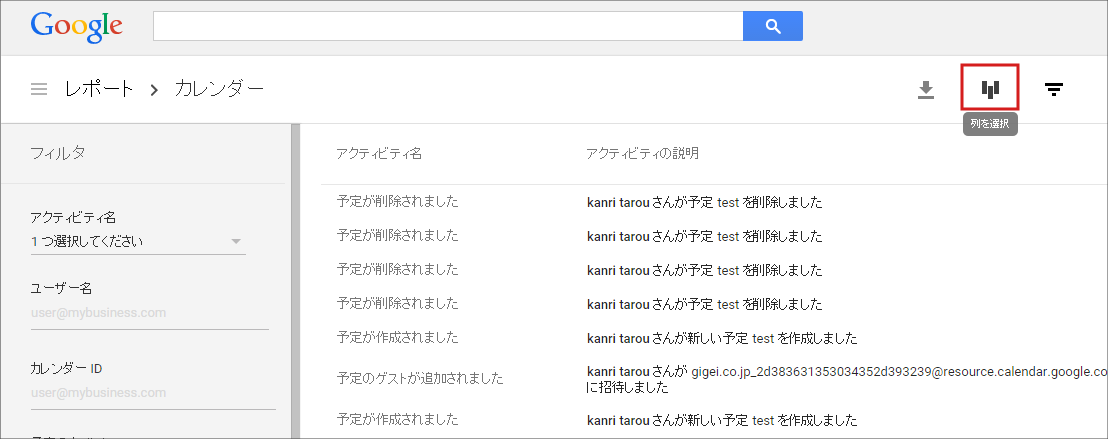This screenshot has width=1108, height=439.
Task: Click the カレンダー breadcrumb item
Action: point(219,89)
